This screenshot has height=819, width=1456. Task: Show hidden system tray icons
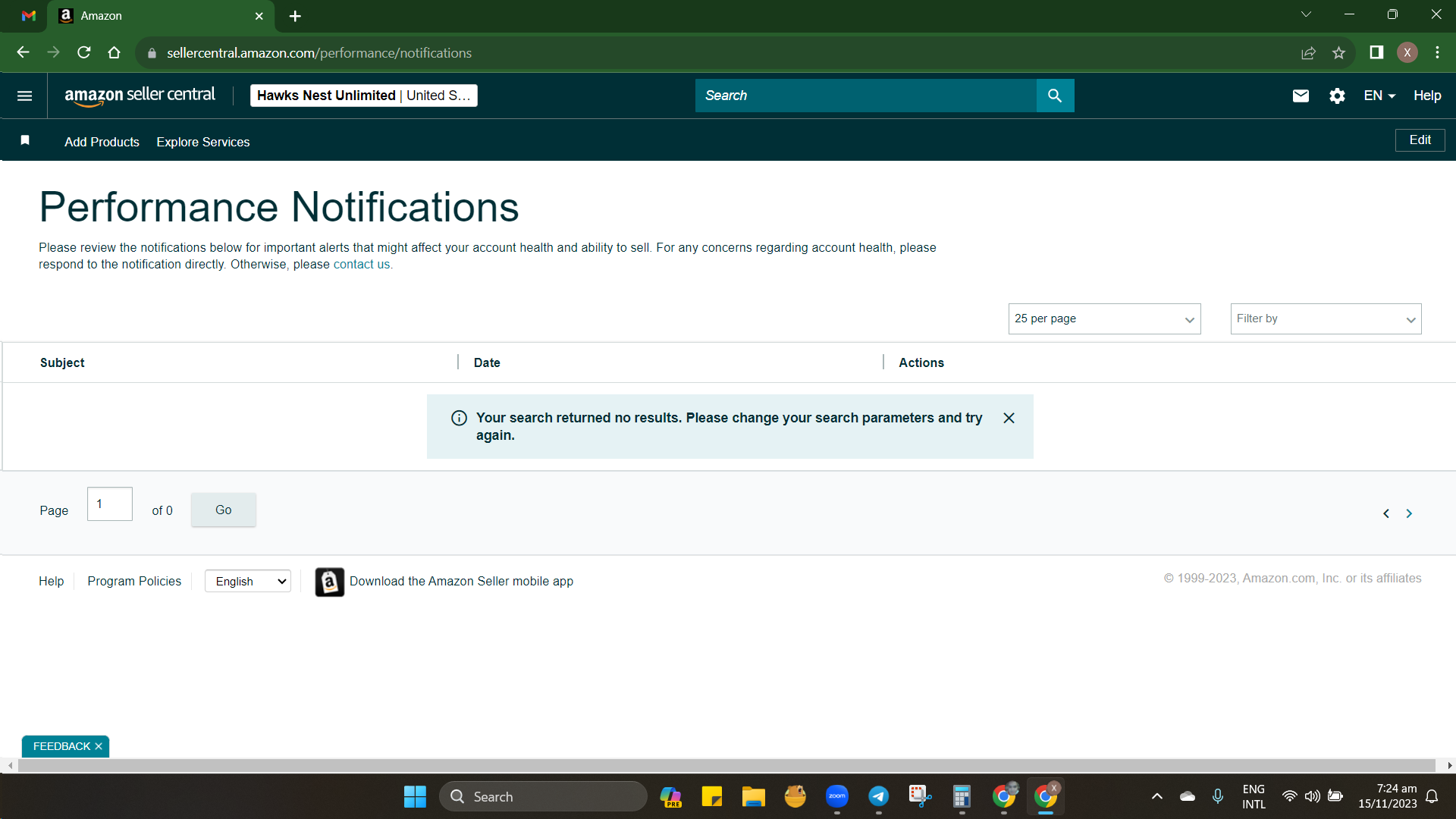point(1156,796)
